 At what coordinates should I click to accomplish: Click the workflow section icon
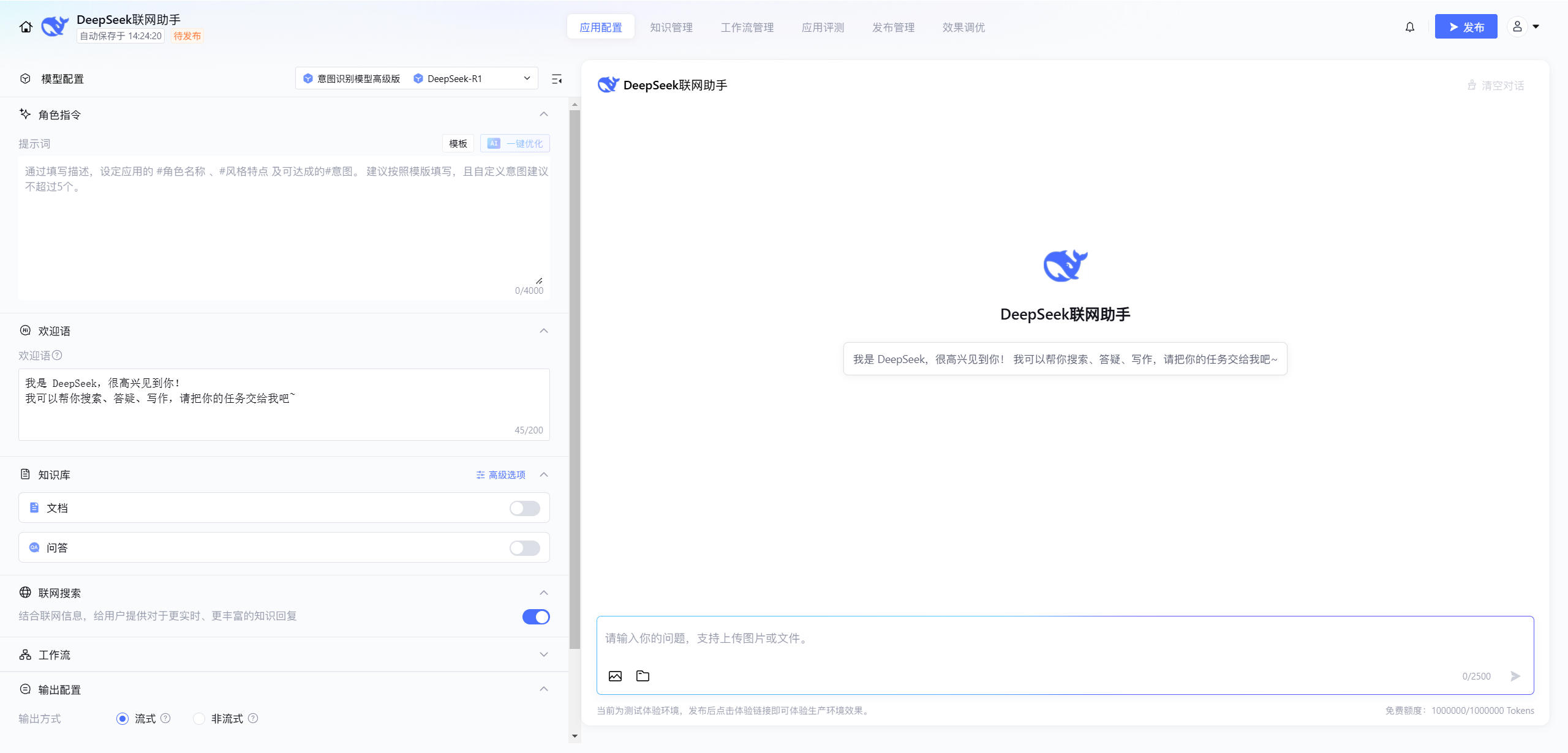point(25,654)
